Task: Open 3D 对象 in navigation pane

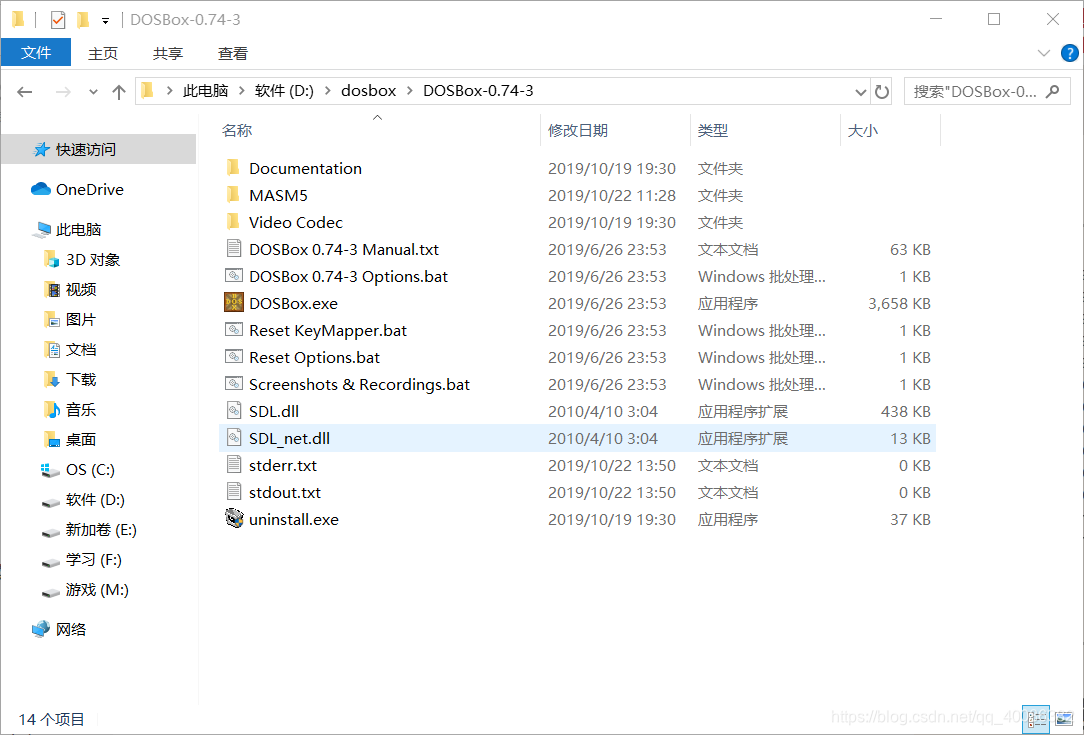Action: pos(93,259)
